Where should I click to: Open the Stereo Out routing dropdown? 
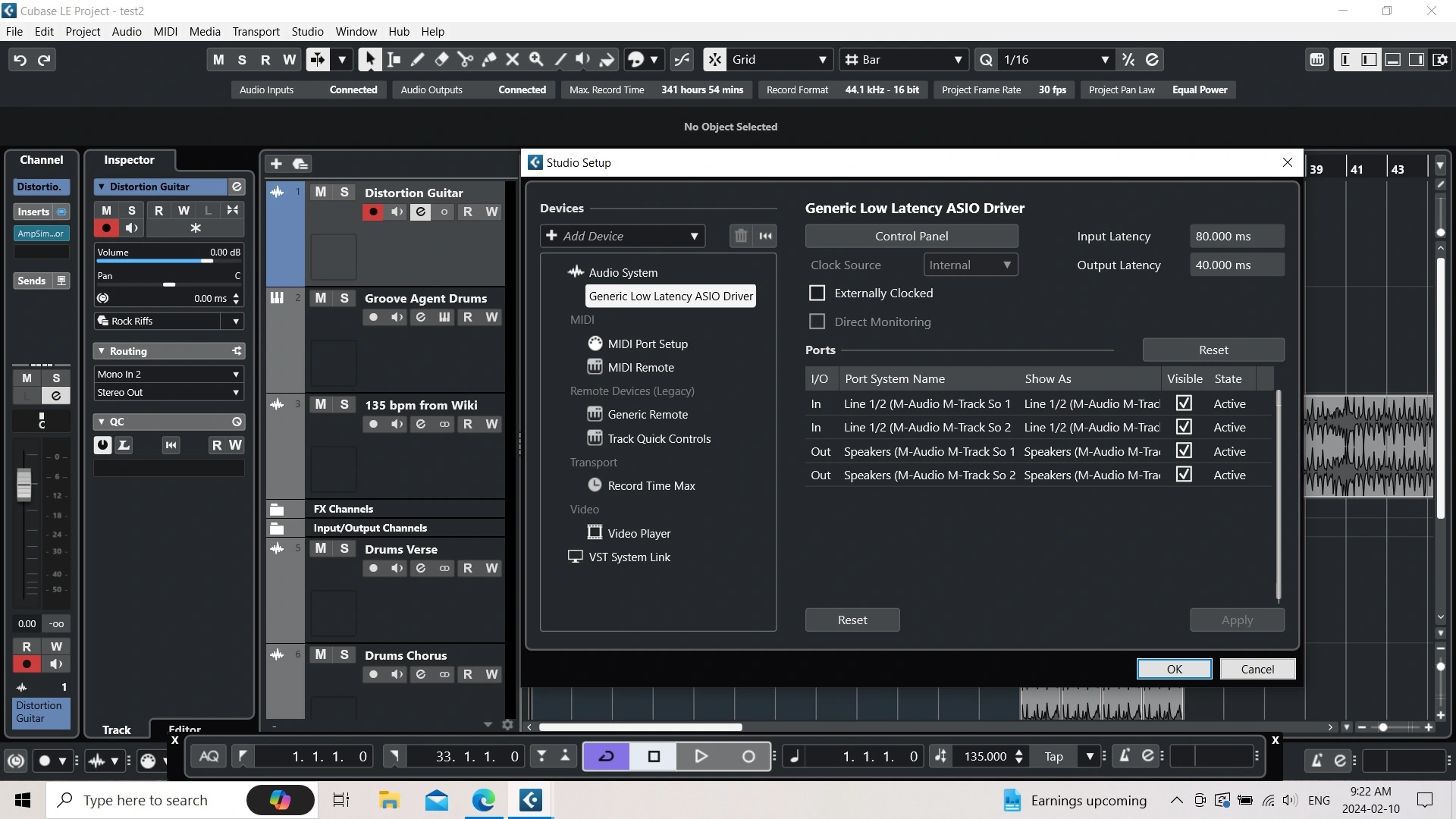pos(168,392)
